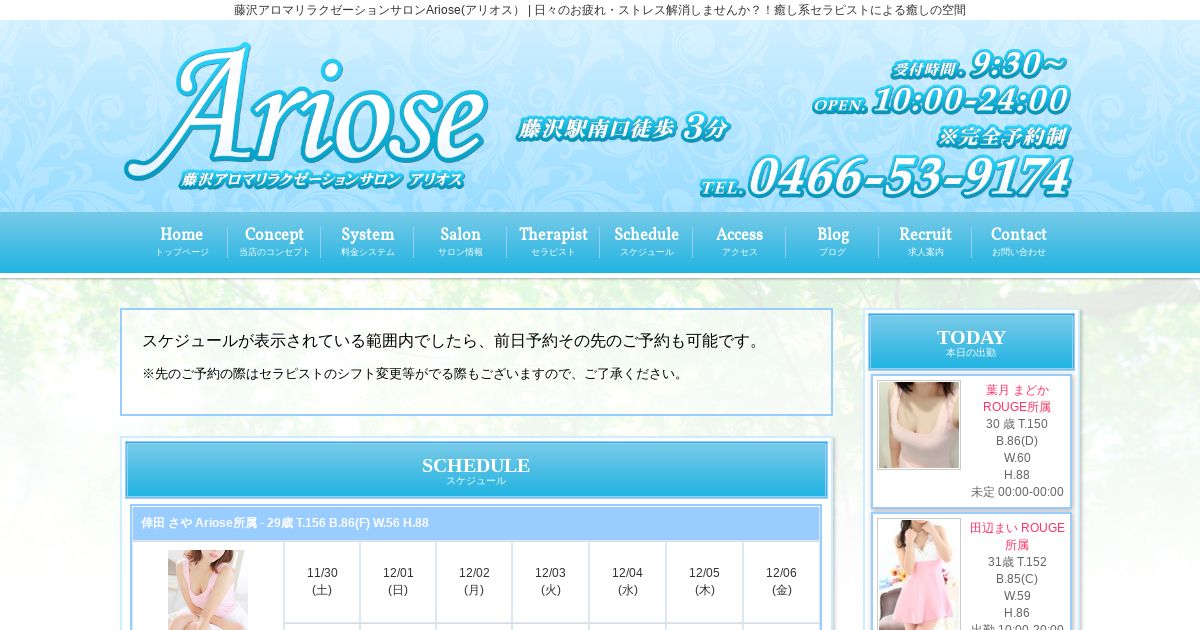Click the シフト変更 disclaimer note

[414, 374]
